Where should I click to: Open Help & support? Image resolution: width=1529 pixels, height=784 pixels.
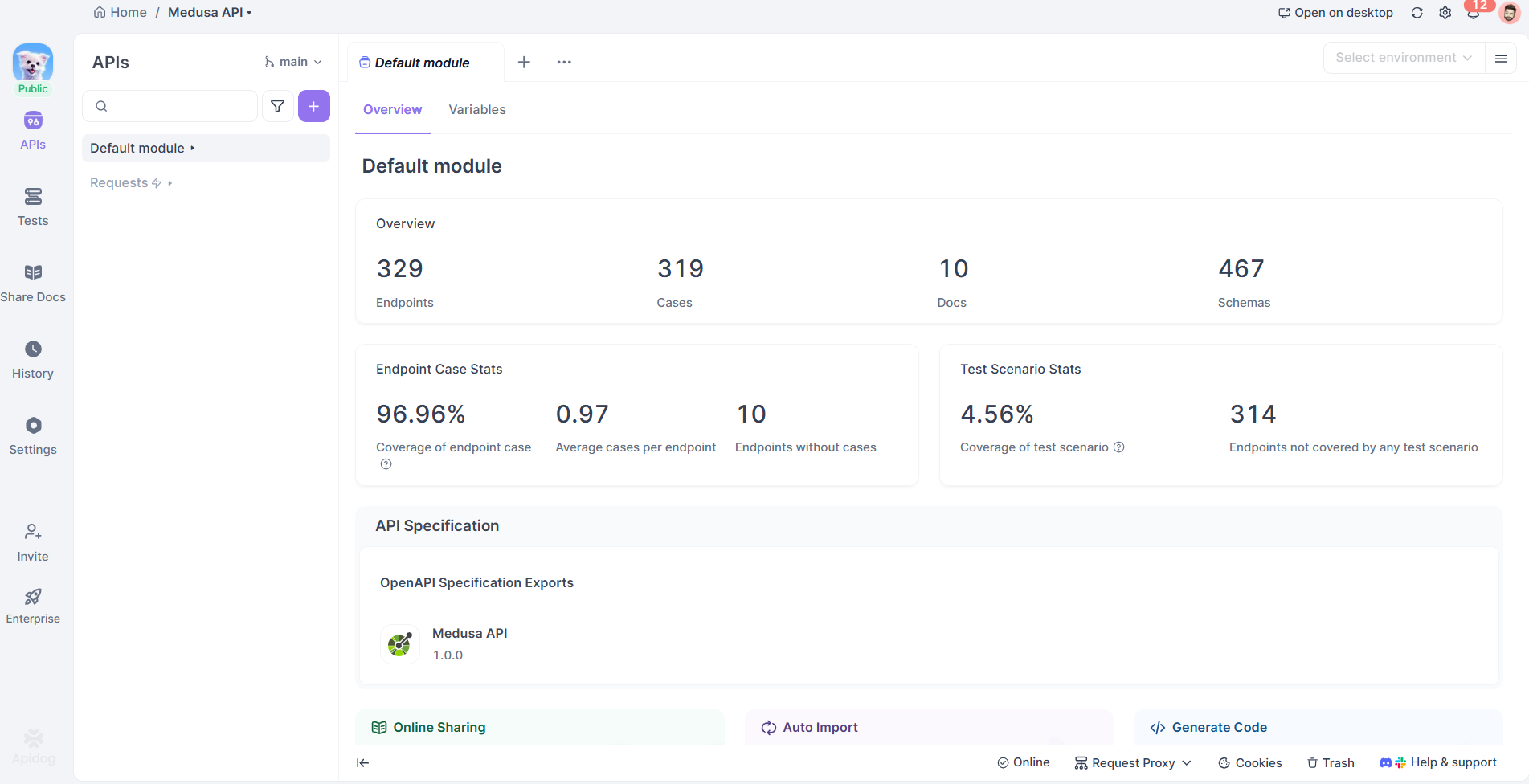(x=1438, y=763)
